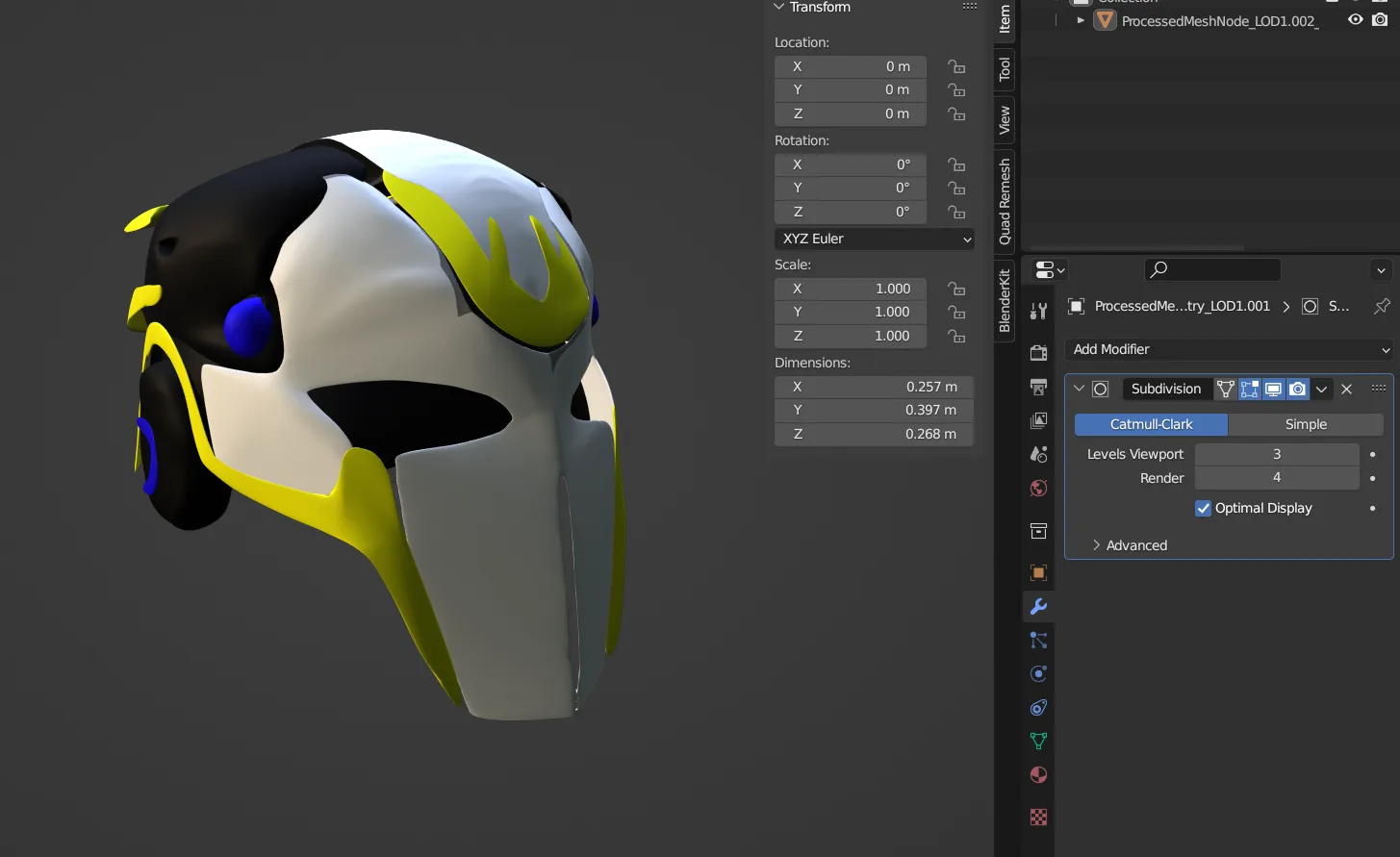Lock the Location X value
The height and width of the screenshot is (857, 1400).
956,66
